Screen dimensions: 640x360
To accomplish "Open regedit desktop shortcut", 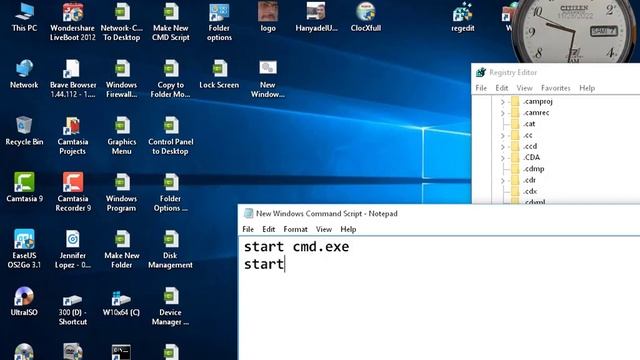I will tap(462, 17).
